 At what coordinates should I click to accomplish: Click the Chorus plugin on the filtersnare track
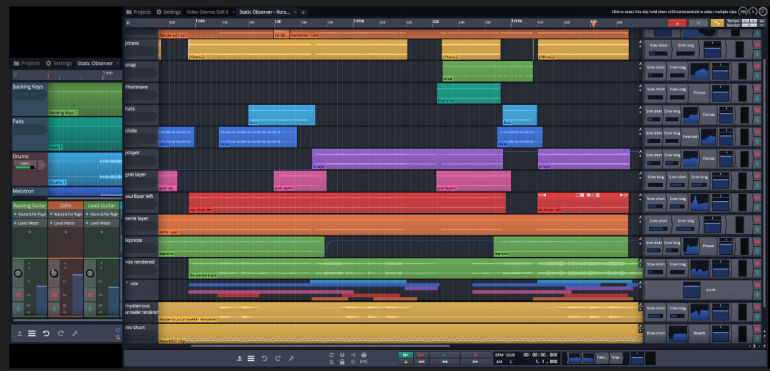699,92
